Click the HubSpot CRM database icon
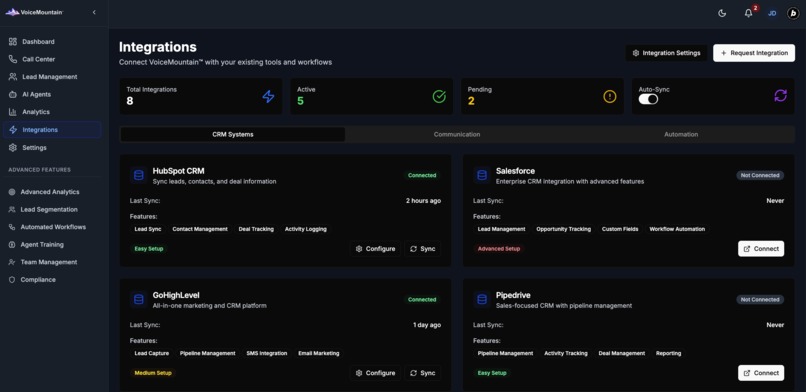The image size is (806, 392). point(139,176)
